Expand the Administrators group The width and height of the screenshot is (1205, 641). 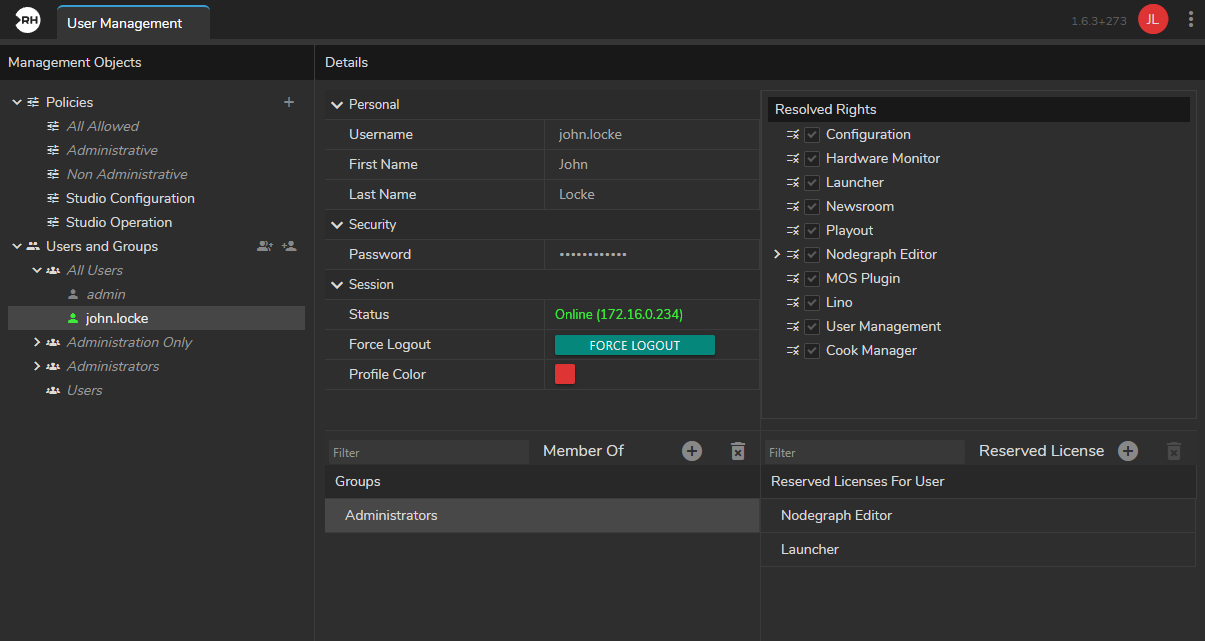(x=37, y=366)
